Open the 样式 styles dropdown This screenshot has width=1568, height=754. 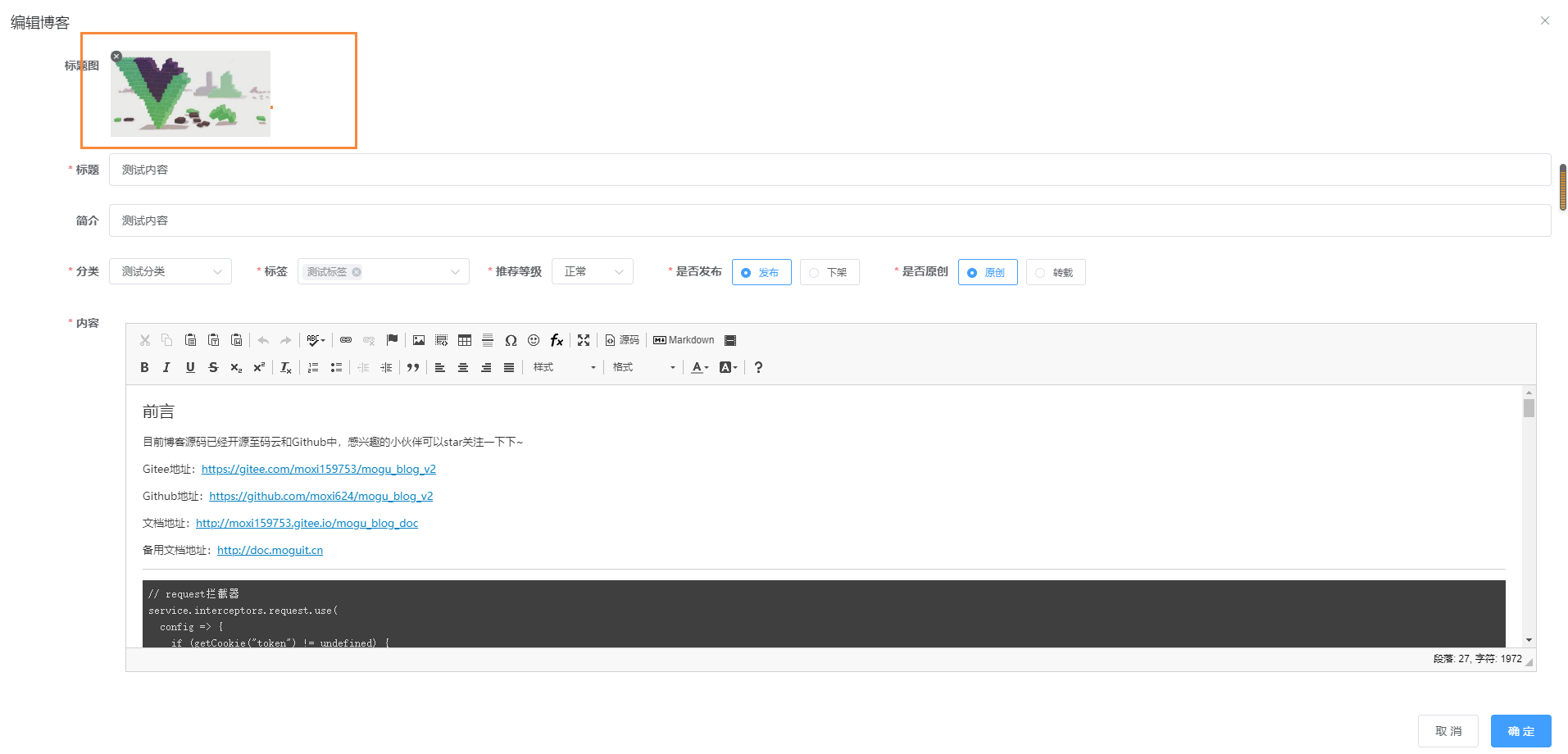pos(564,367)
